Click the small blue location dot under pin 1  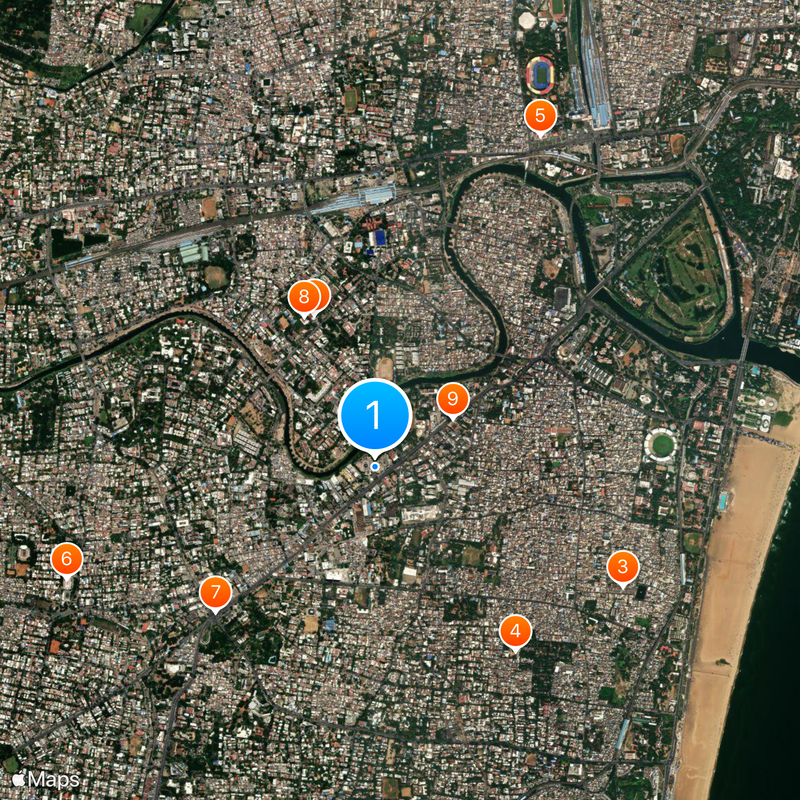[375, 466]
